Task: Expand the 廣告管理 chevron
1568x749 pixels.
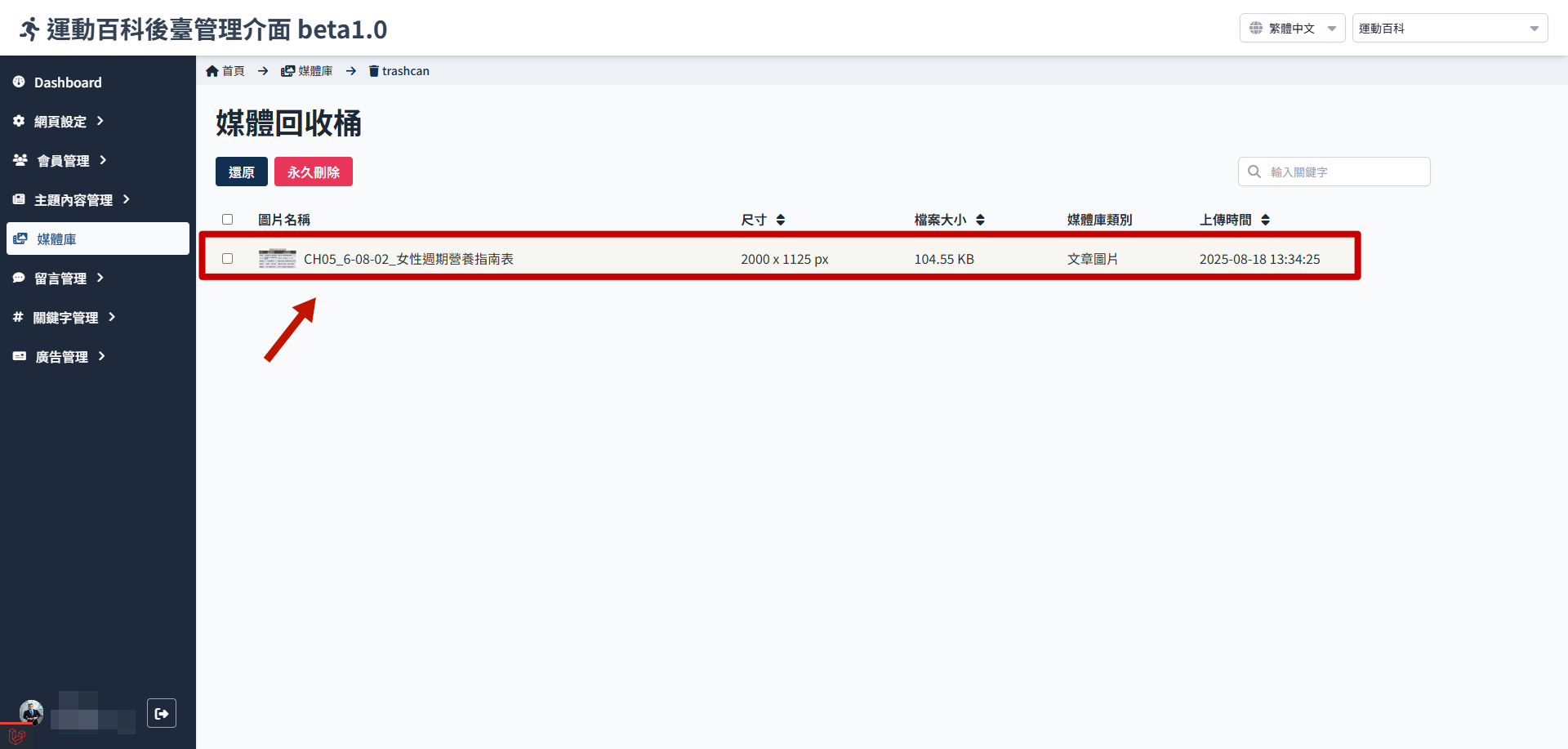Action: 101,356
